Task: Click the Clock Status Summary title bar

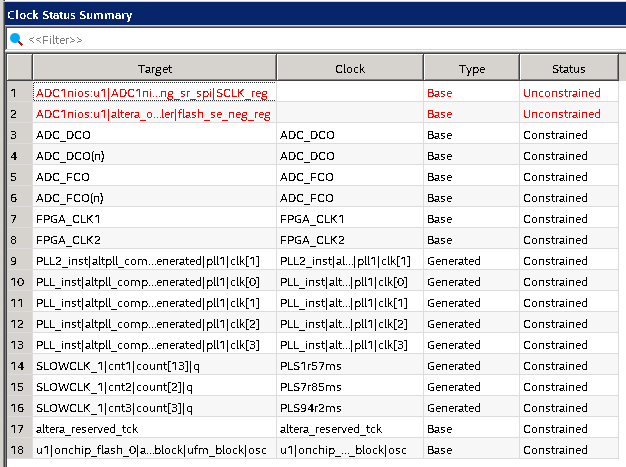Action: tap(300, 14)
